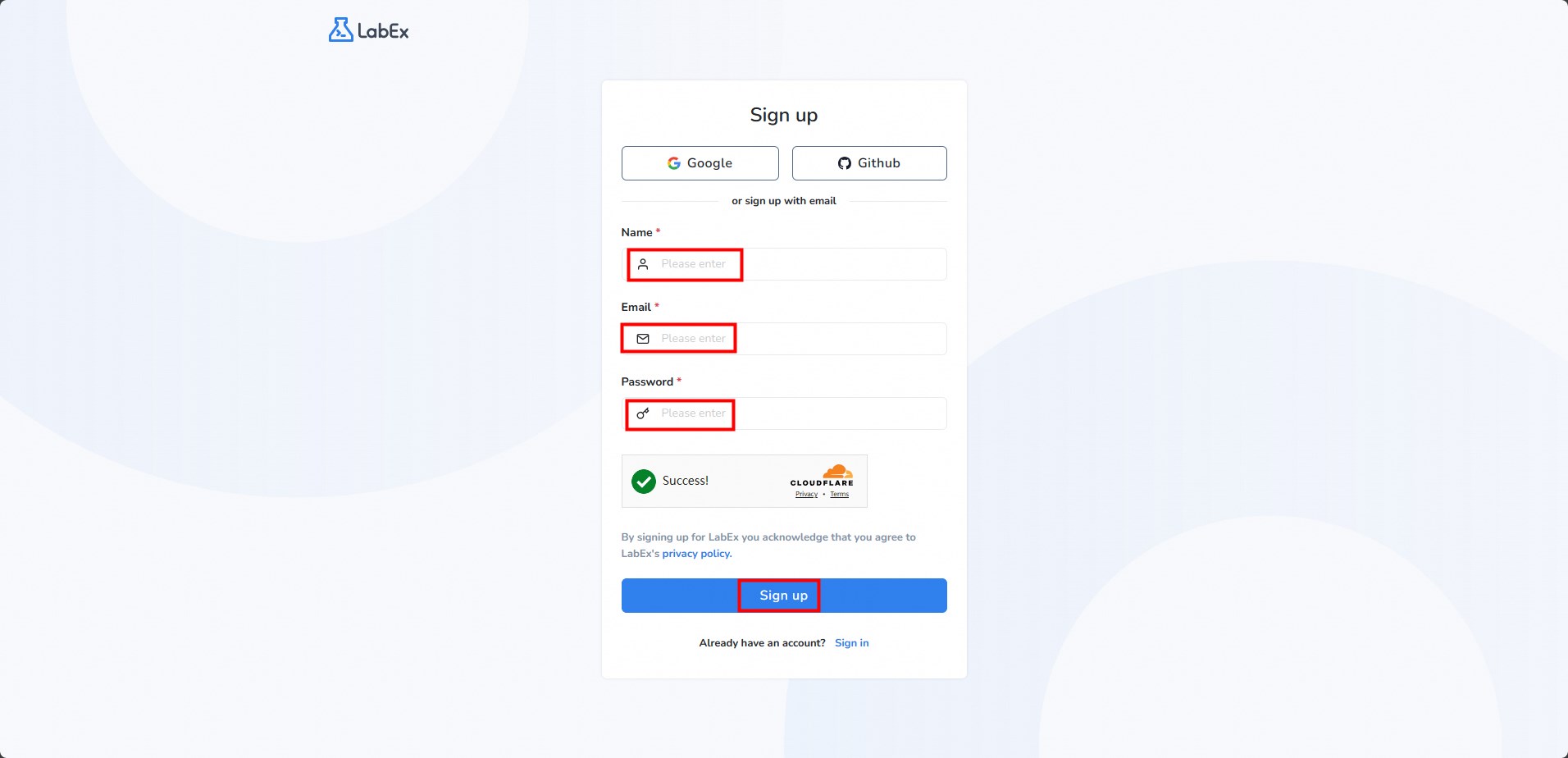Screen dimensions: 1568x758
Task: Click the Github octocat icon
Action: [844, 163]
